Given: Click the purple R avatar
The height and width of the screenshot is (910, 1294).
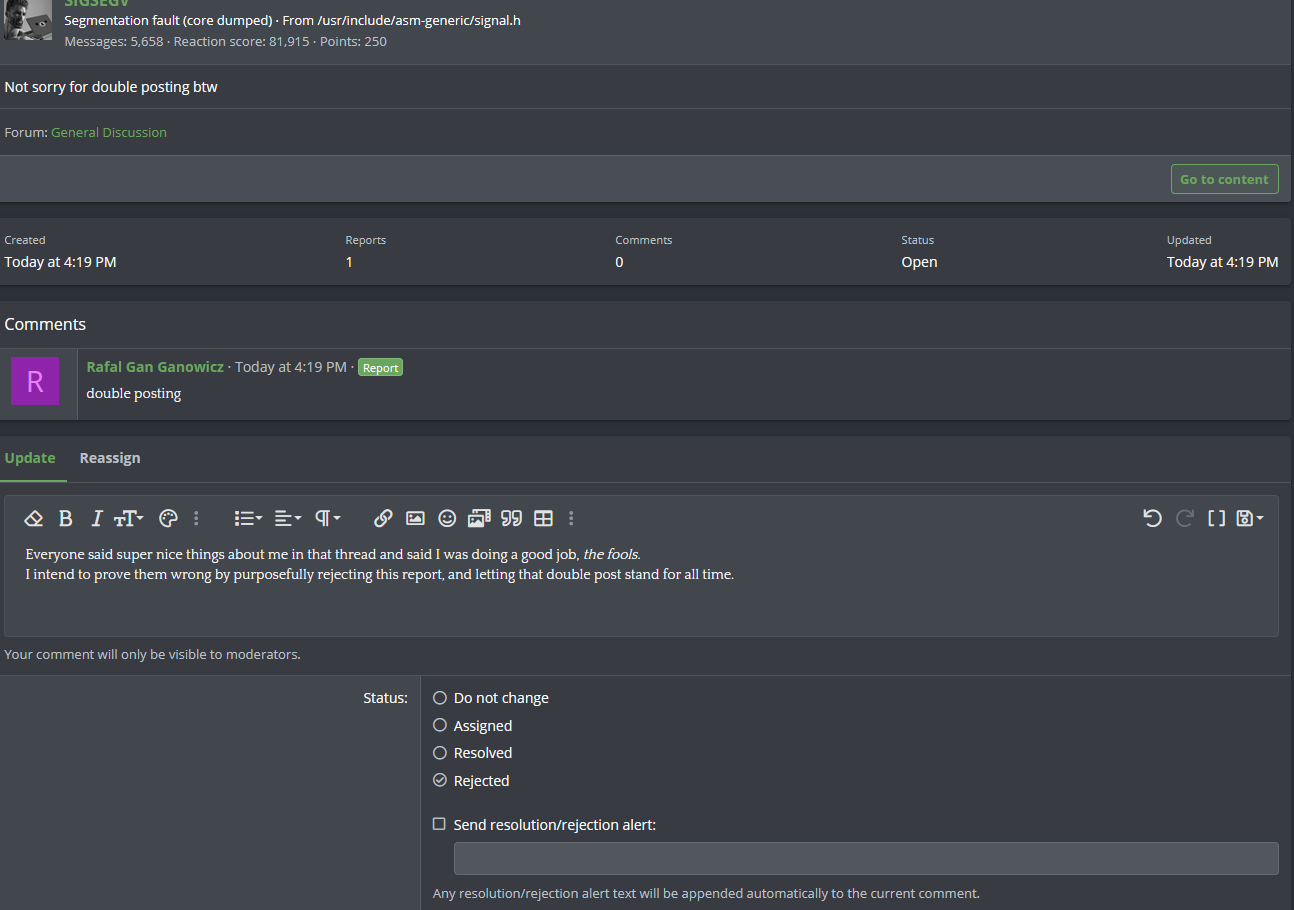Looking at the screenshot, I should click(35, 381).
